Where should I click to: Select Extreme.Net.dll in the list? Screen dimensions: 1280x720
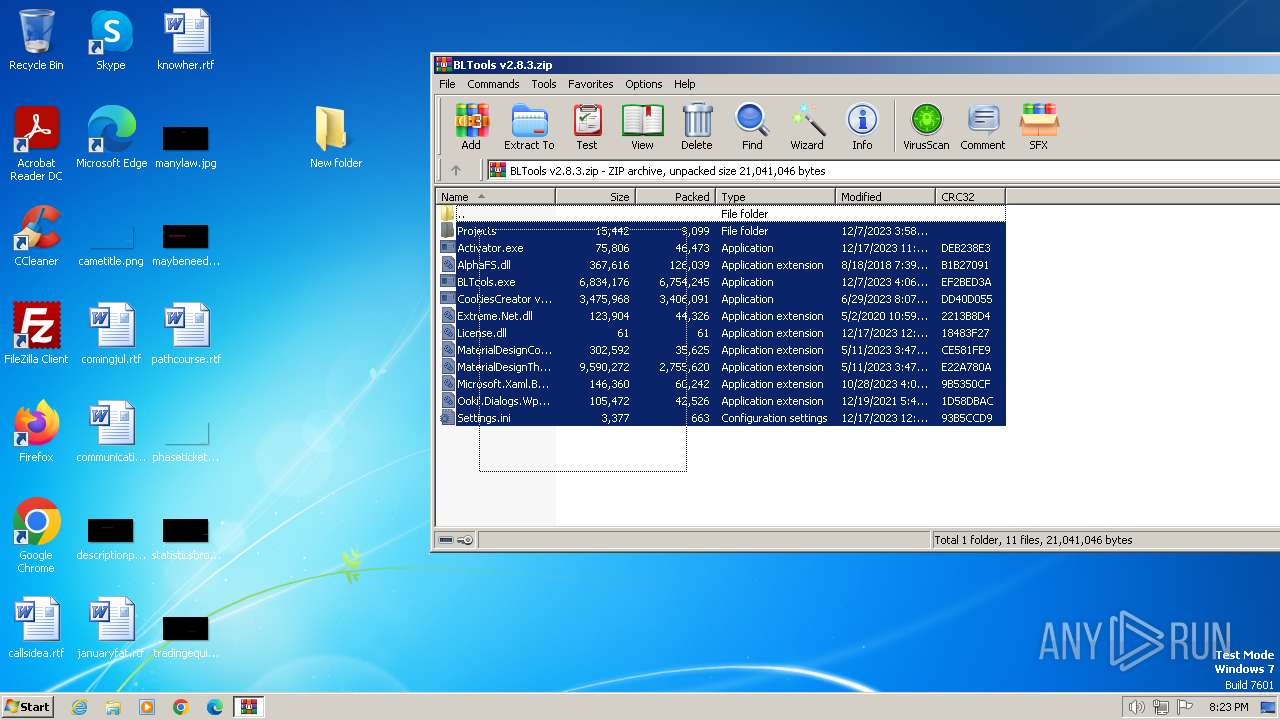click(x=721, y=316)
